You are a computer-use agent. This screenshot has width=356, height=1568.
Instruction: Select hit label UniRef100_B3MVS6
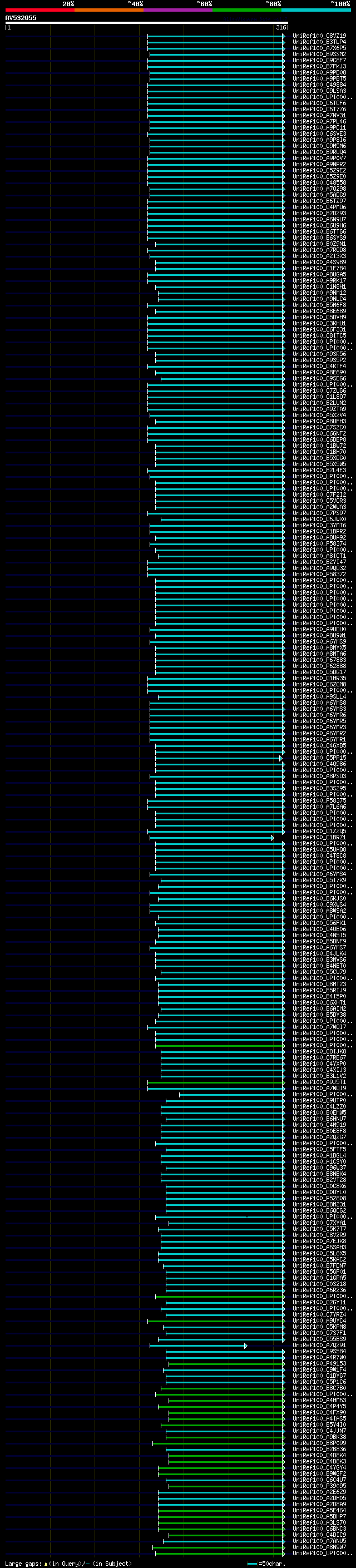point(319,960)
